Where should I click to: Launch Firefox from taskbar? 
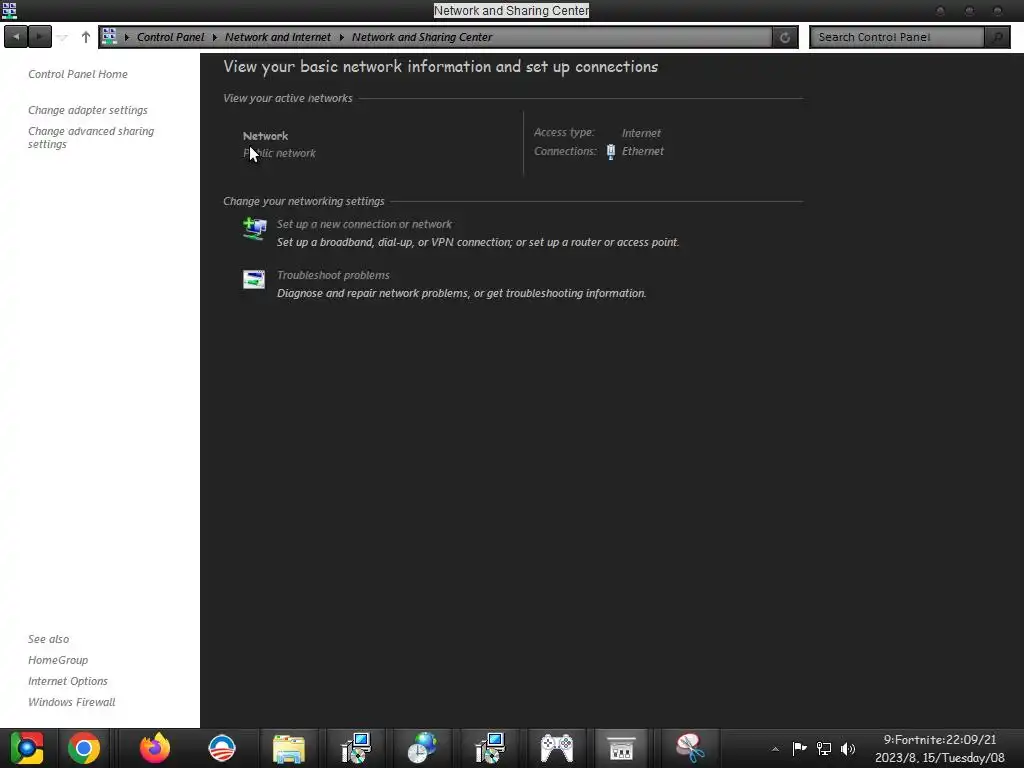tap(155, 748)
